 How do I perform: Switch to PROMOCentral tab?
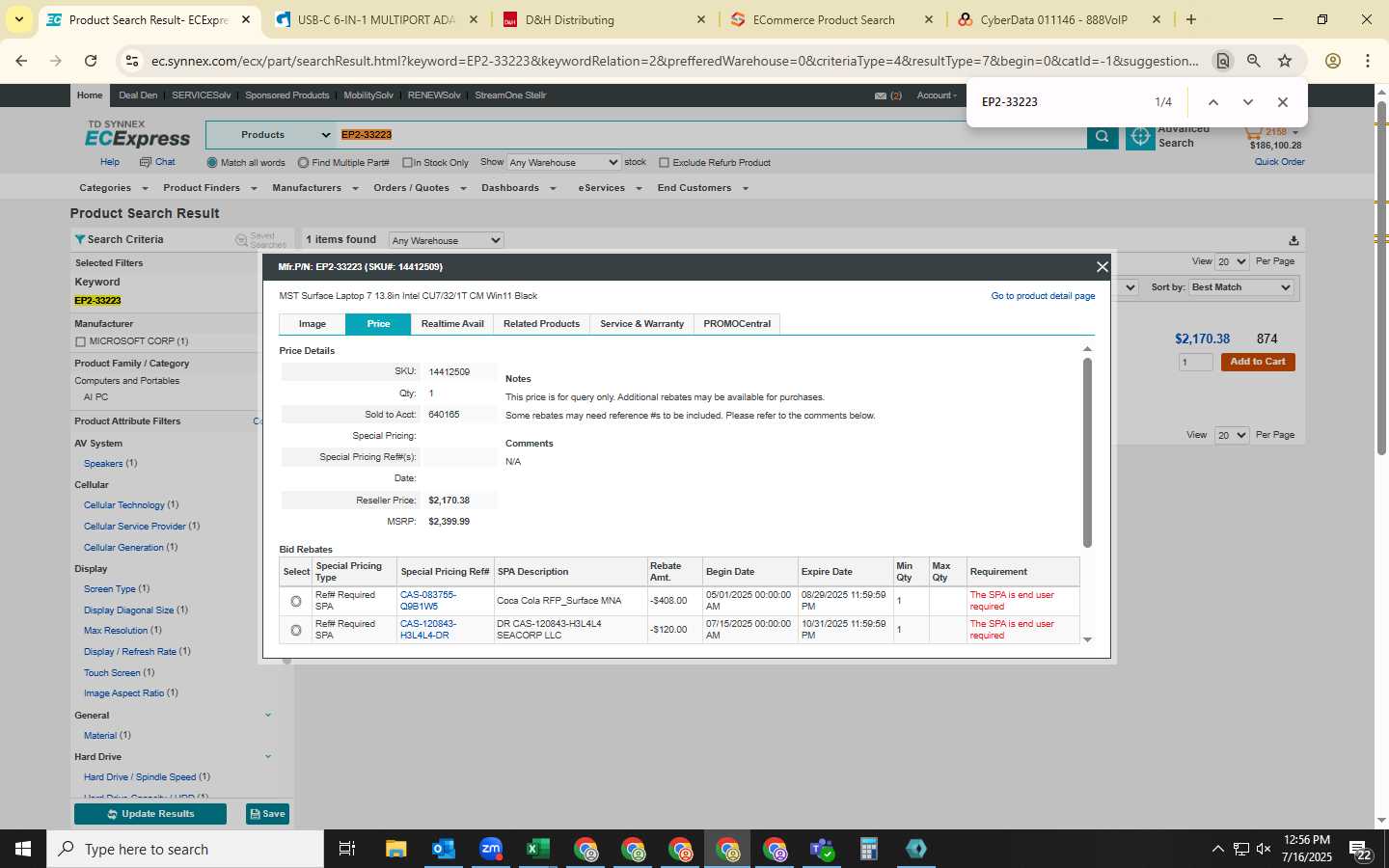737,324
